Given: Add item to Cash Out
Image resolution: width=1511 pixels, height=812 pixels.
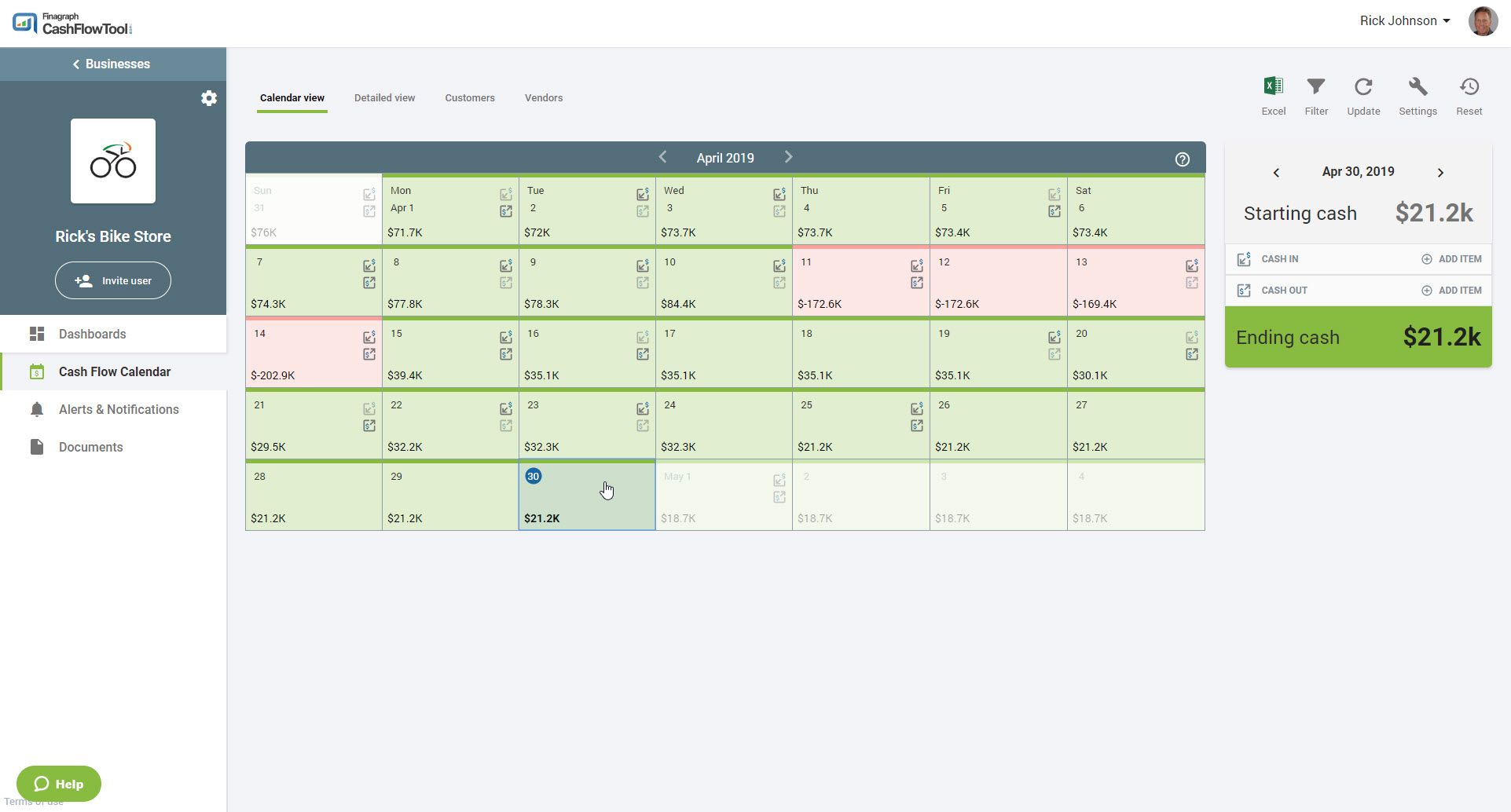Looking at the screenshot, I should pos(1451,291).
